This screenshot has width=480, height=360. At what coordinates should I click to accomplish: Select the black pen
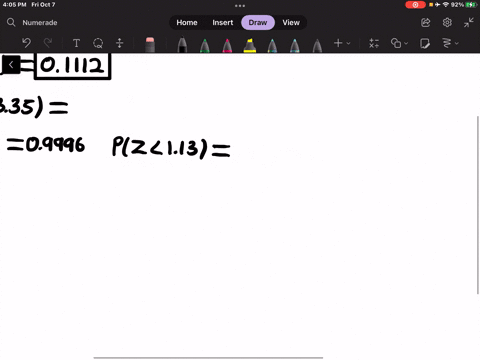tap(182, 45)
